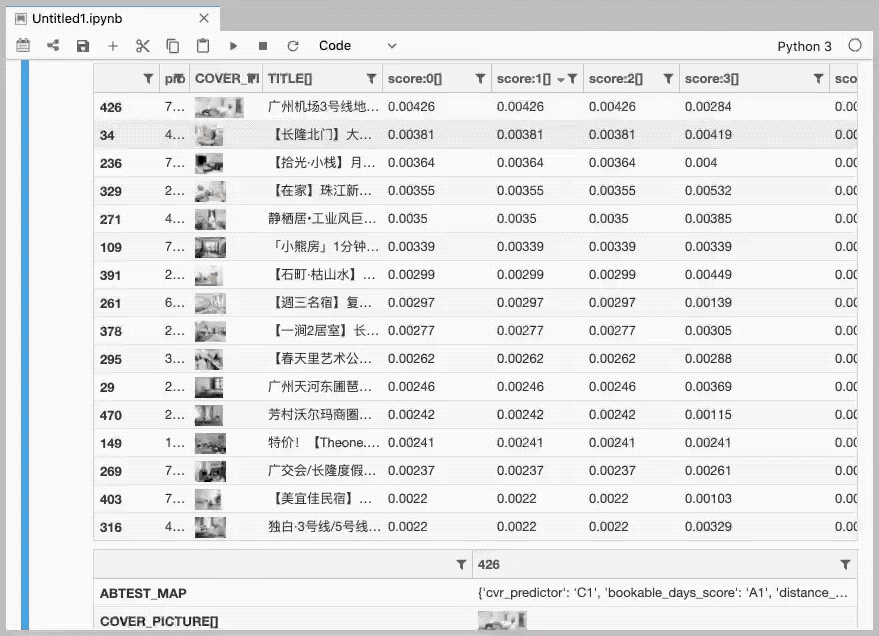Click the blue cell selection bar
The image size is (879, 636).
pos(25,345)
